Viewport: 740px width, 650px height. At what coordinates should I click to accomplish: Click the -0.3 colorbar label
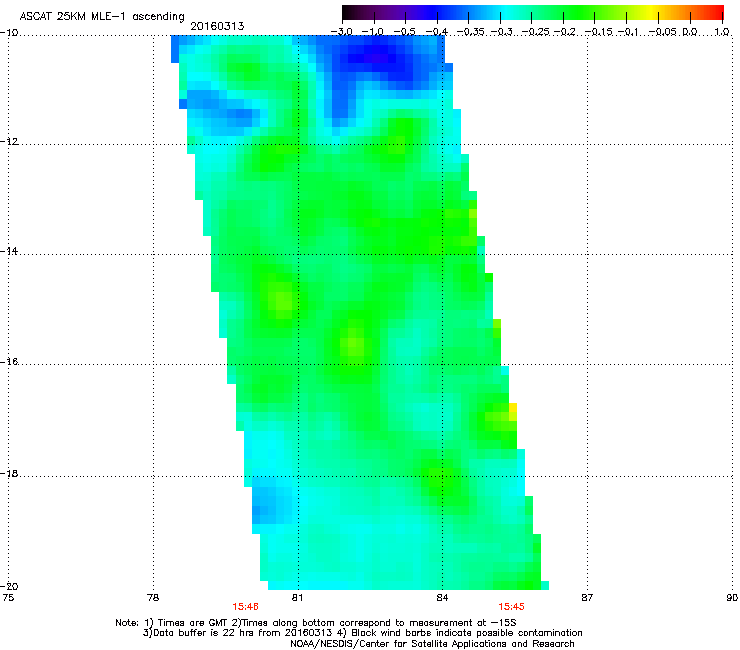[x=501, y=32]
